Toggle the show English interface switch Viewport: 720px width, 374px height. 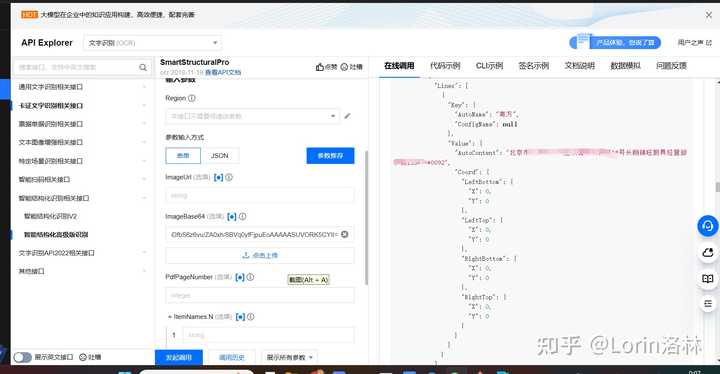tap(22, 357)
